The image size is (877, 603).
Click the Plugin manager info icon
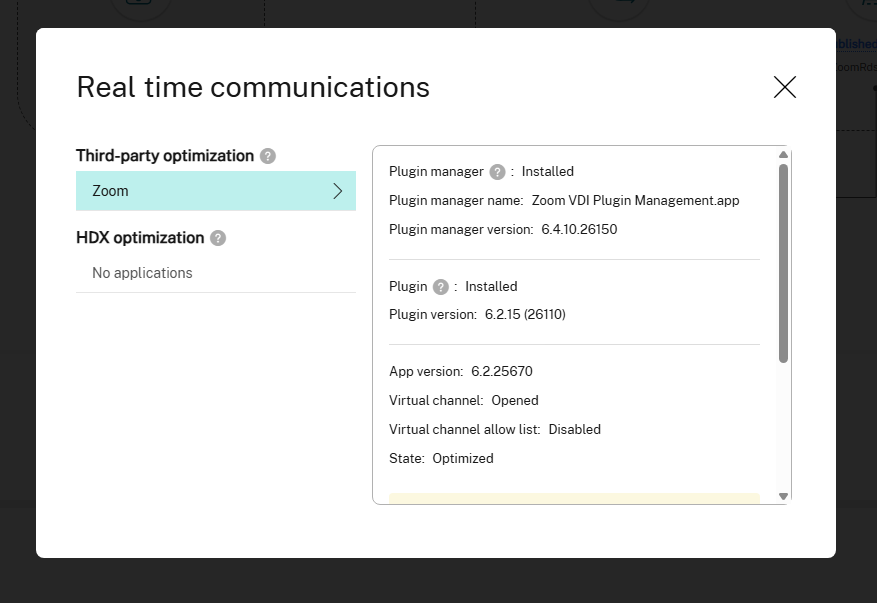point(497,171)
